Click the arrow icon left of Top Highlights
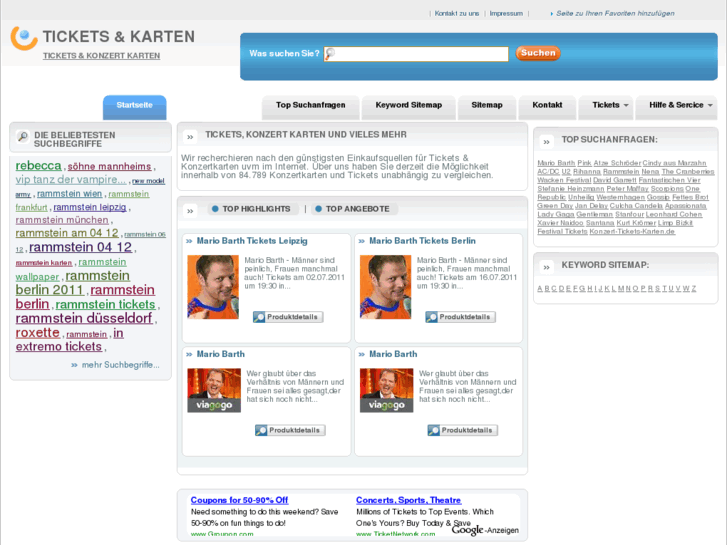727x545 pixels. tap(190, 211)
